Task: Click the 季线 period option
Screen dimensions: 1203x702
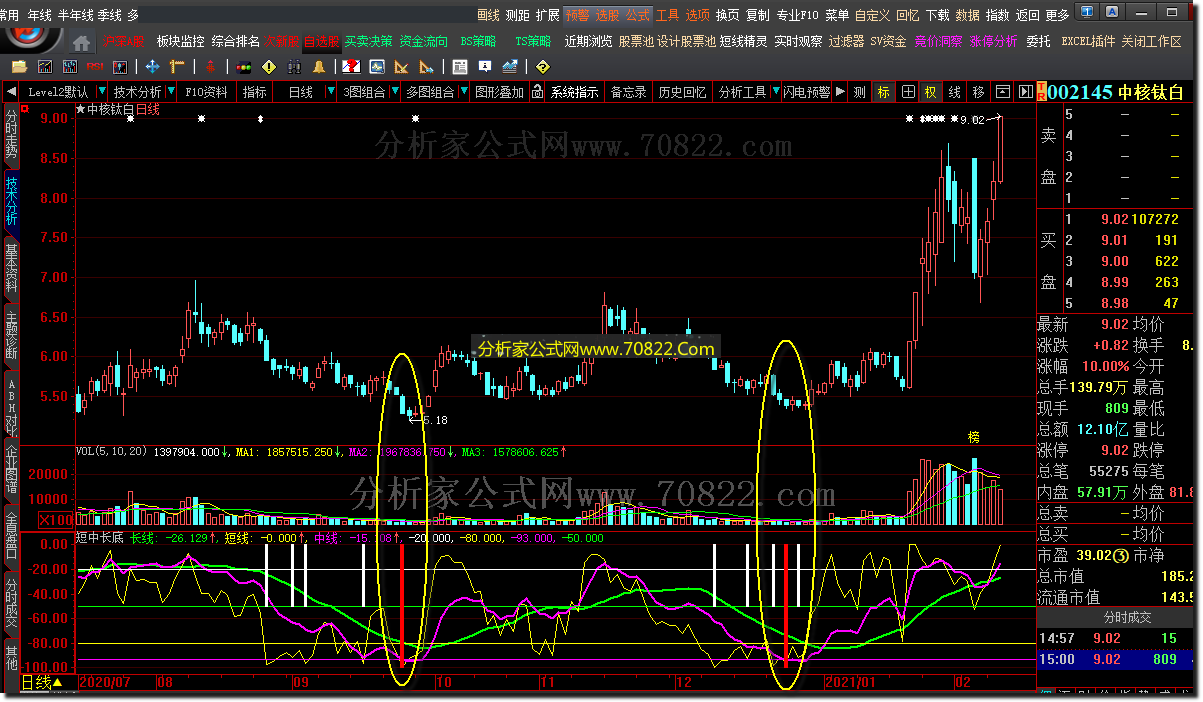Action: point(110,15)
